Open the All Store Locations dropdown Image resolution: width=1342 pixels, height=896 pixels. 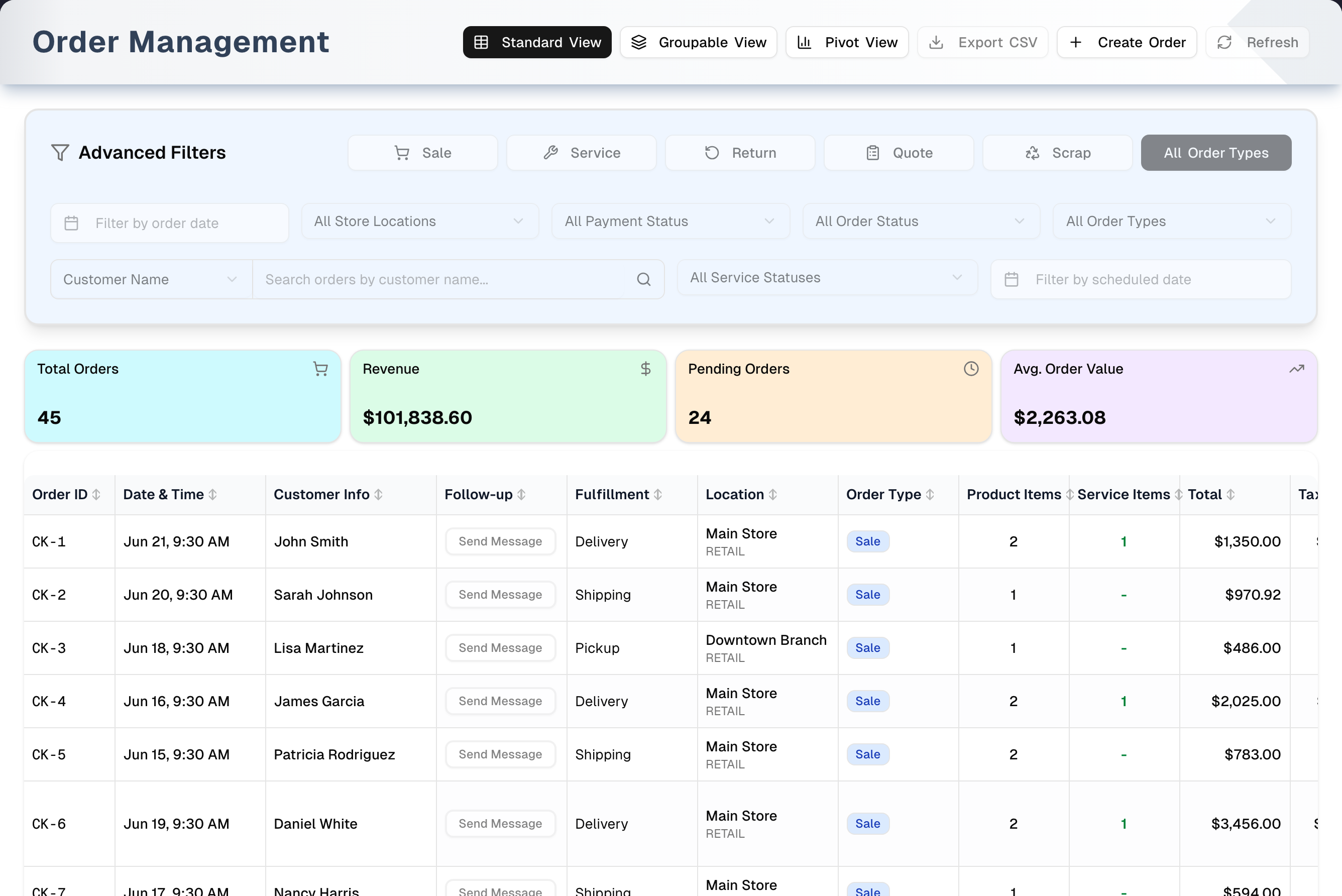(x=420, y=221)
